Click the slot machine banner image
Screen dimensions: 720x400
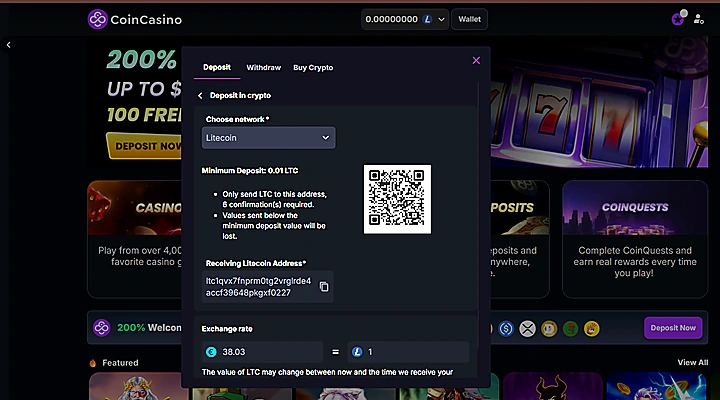(599, 102)
